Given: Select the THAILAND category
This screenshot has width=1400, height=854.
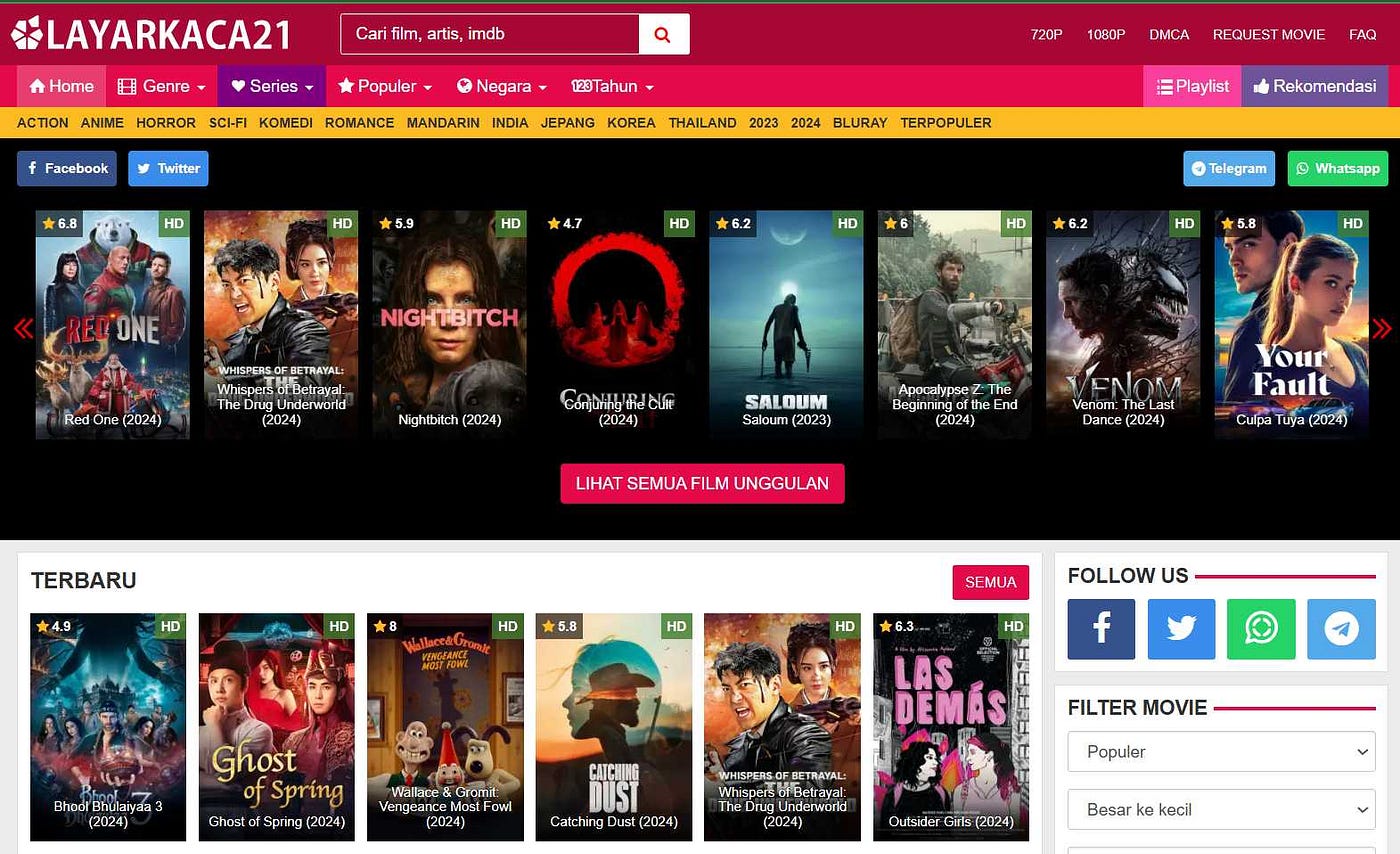Looking at the screenshot, I should point(703,123).
